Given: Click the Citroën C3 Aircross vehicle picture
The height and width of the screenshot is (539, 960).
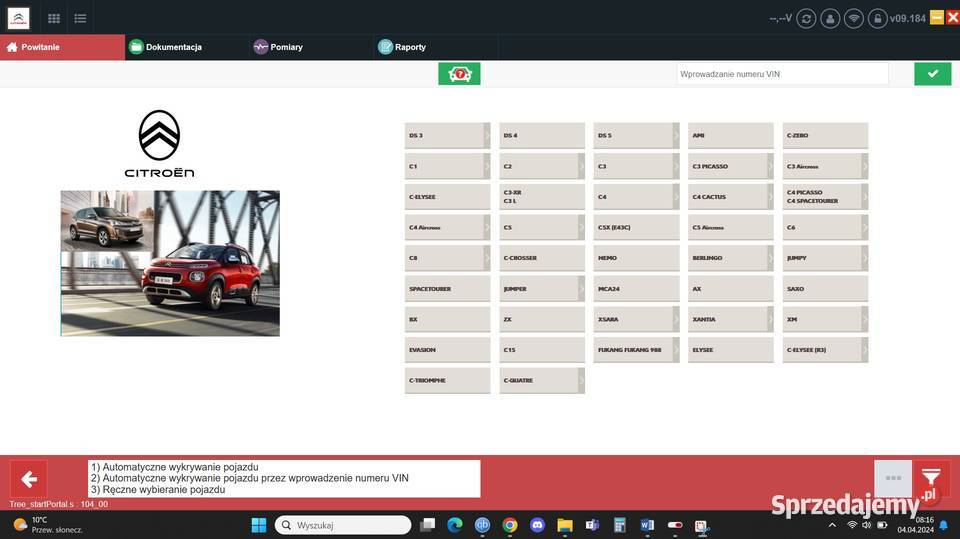Looking at the screenshot, I should pos(170,263).
